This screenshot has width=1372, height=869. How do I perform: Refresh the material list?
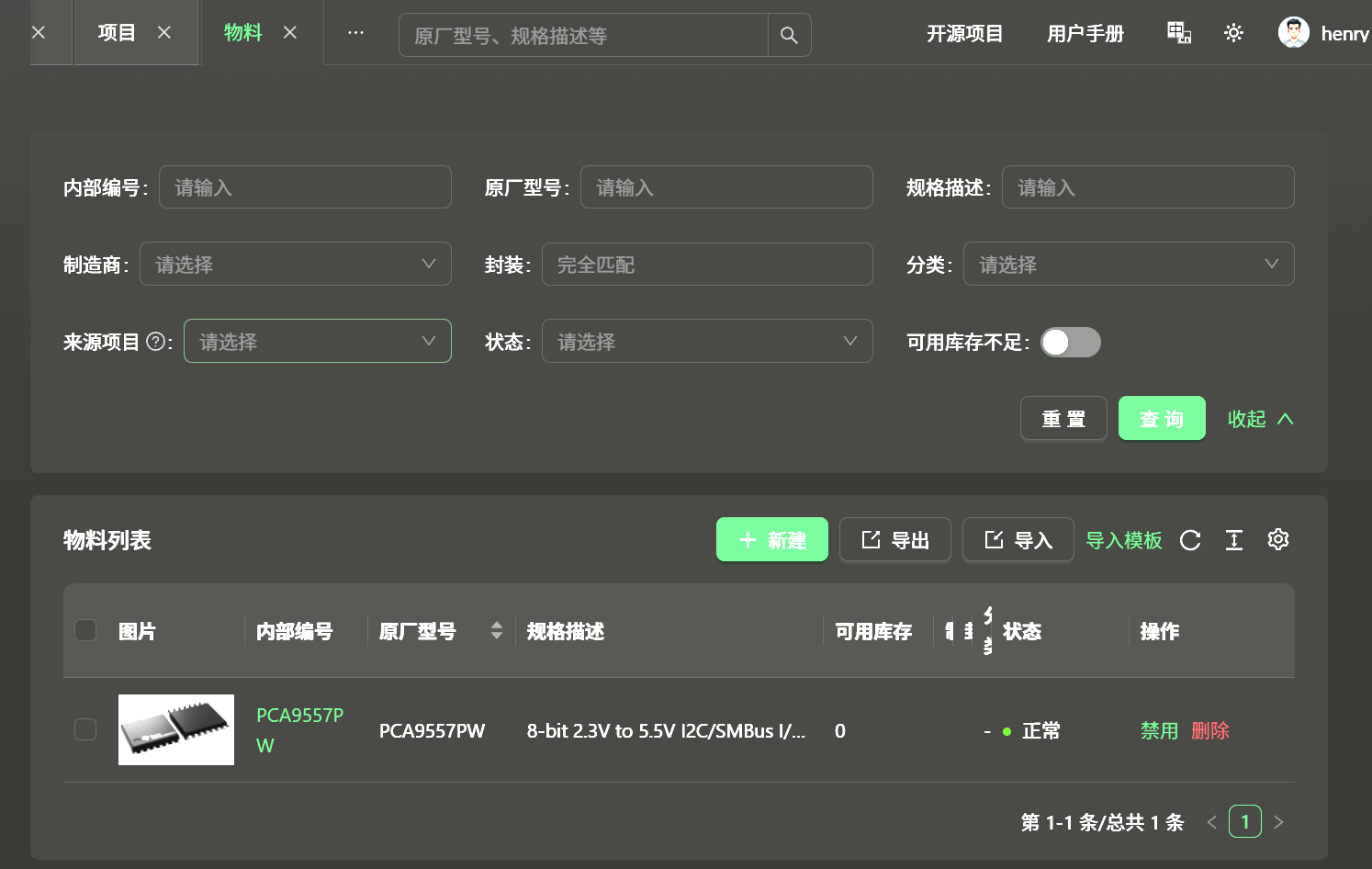pos(1190,540)
